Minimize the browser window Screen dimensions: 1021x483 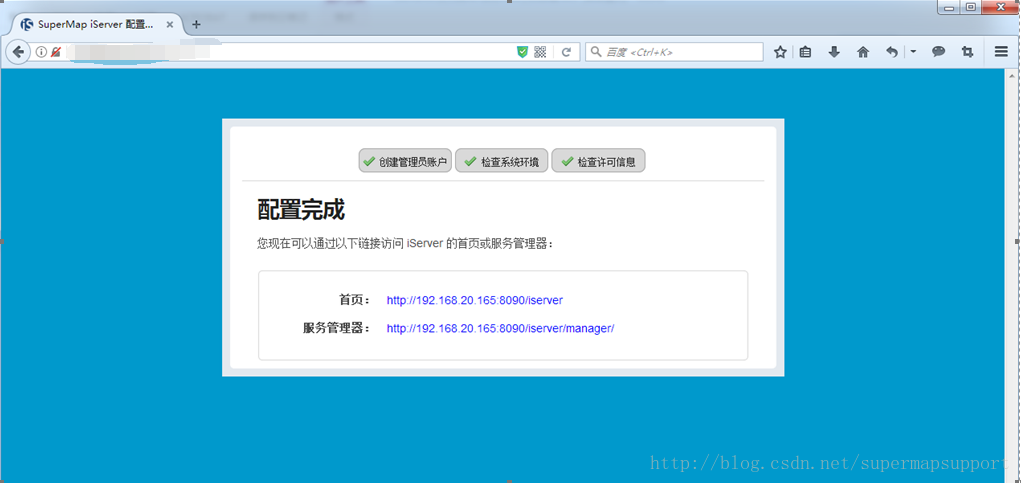pos(951,7)
